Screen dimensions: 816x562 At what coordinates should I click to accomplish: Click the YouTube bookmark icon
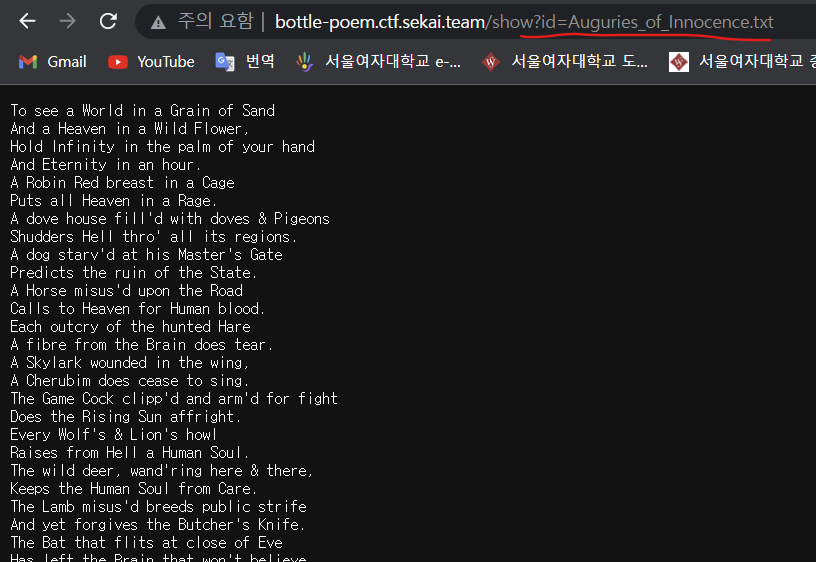tap(118, 62)
